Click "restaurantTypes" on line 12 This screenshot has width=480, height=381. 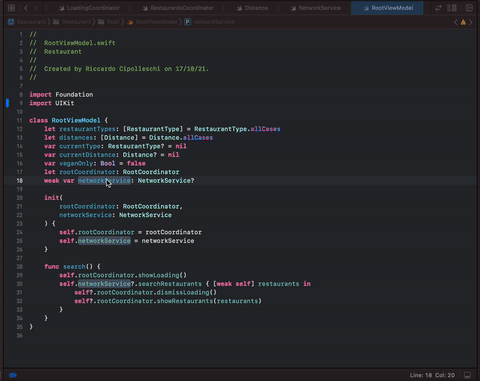pos(87,129)
